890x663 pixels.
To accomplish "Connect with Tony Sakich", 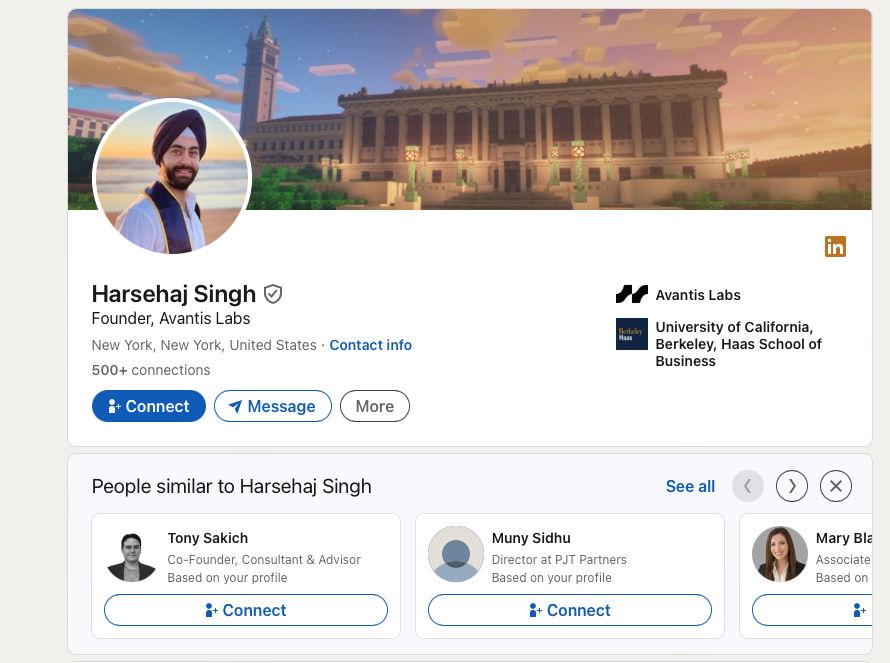I will click(246, 610).
